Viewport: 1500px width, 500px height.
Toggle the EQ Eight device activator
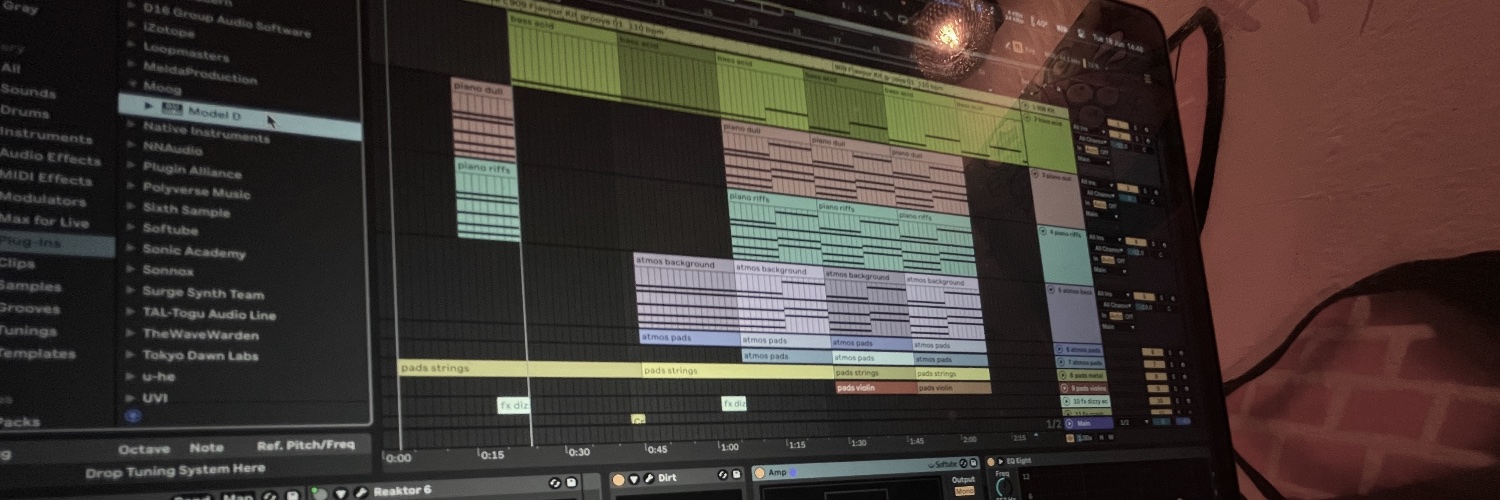(991, 461)
